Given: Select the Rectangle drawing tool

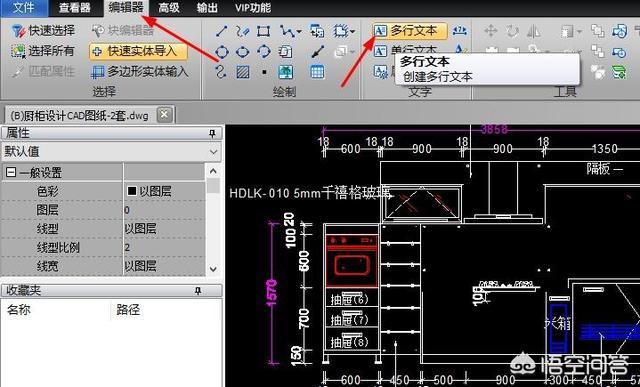Looking at the screenshot, I should point(264,31).
